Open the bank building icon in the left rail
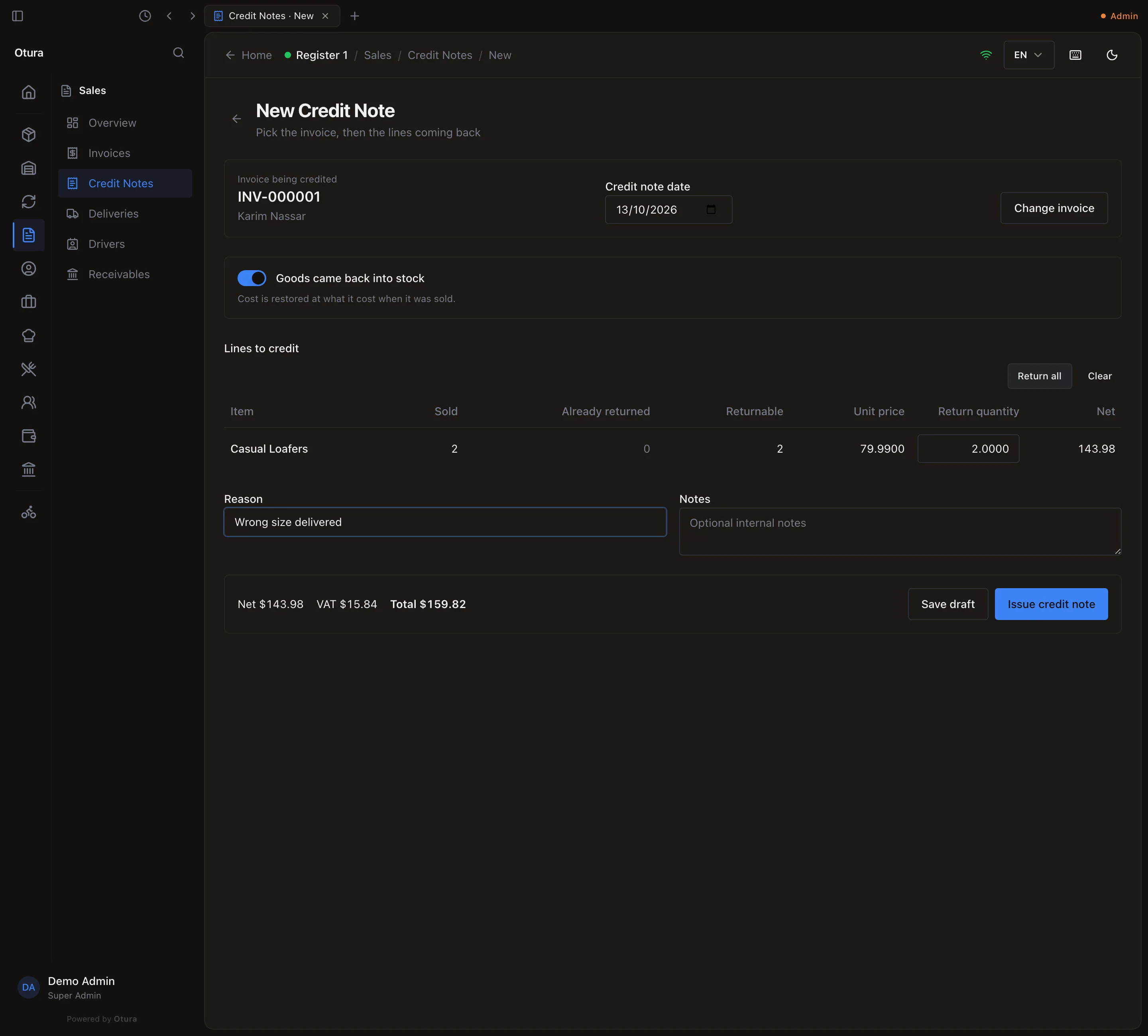 [x=28, y=470]
